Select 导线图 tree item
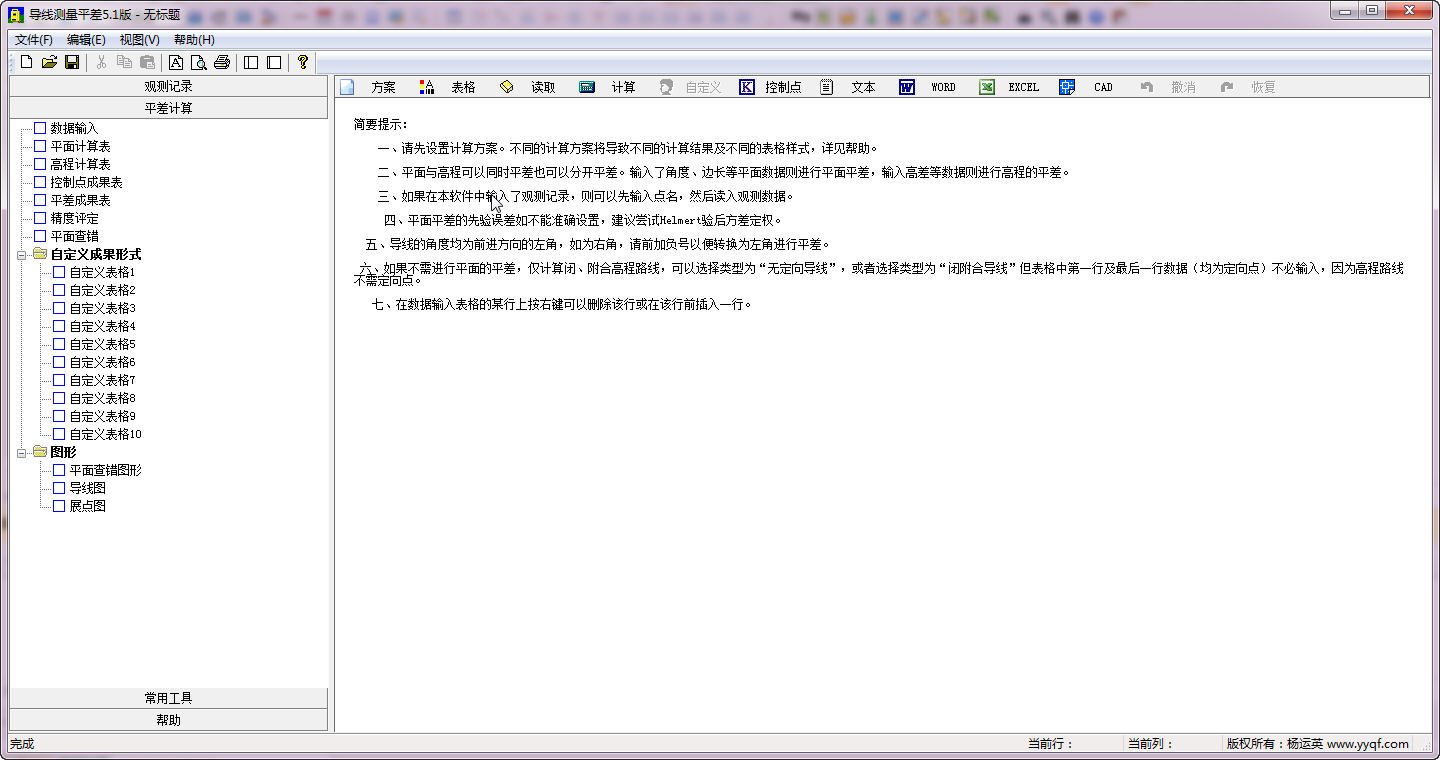Viewport: 1440px width, 760px height. pyautogui.click(x=87, y=488)
